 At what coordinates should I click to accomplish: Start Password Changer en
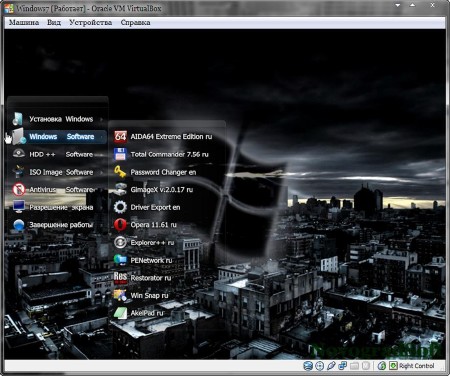coord(163,172)
